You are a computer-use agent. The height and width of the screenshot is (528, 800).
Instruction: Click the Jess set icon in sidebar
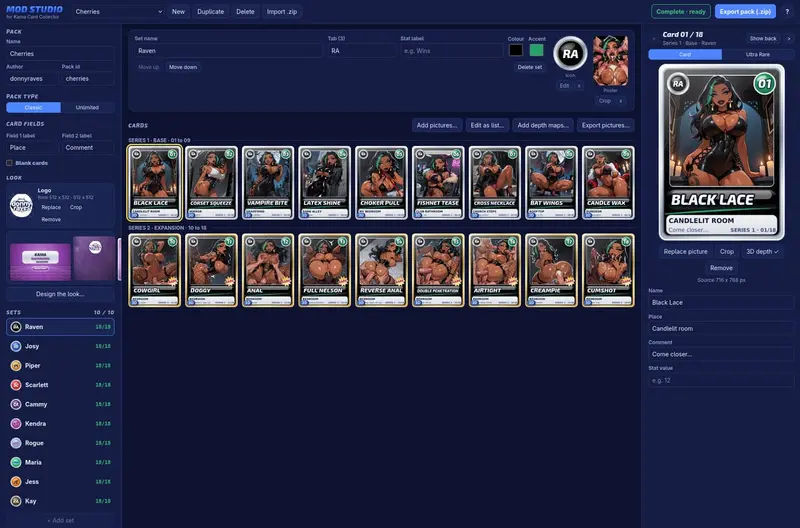(x=16, y=482)
